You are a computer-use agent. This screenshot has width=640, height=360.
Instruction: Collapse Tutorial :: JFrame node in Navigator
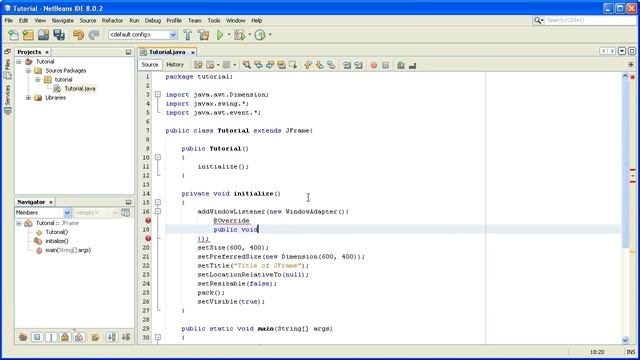pos(19,223)
